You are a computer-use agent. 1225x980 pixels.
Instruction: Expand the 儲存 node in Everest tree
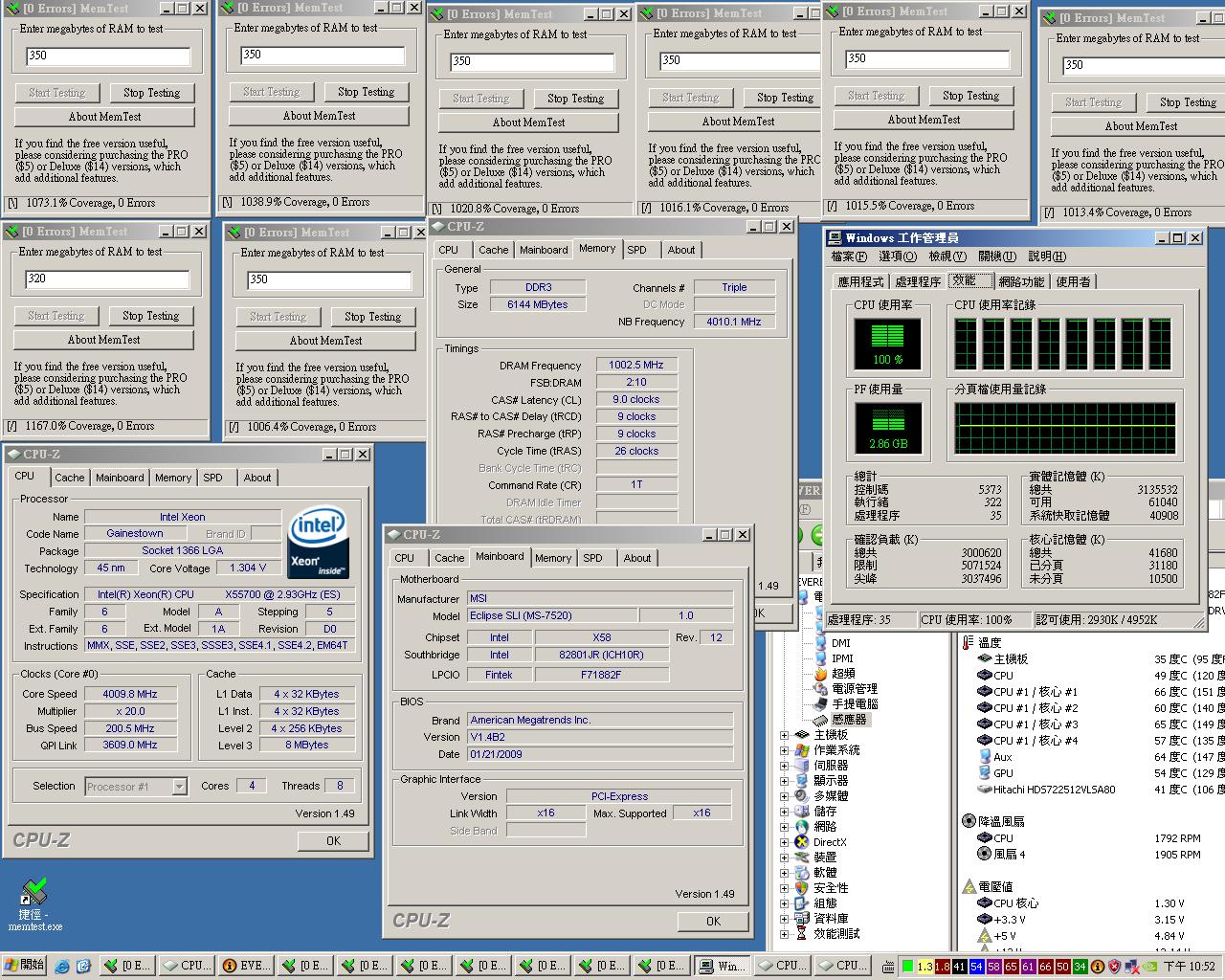pyautogui.click(x=785, y=812)
